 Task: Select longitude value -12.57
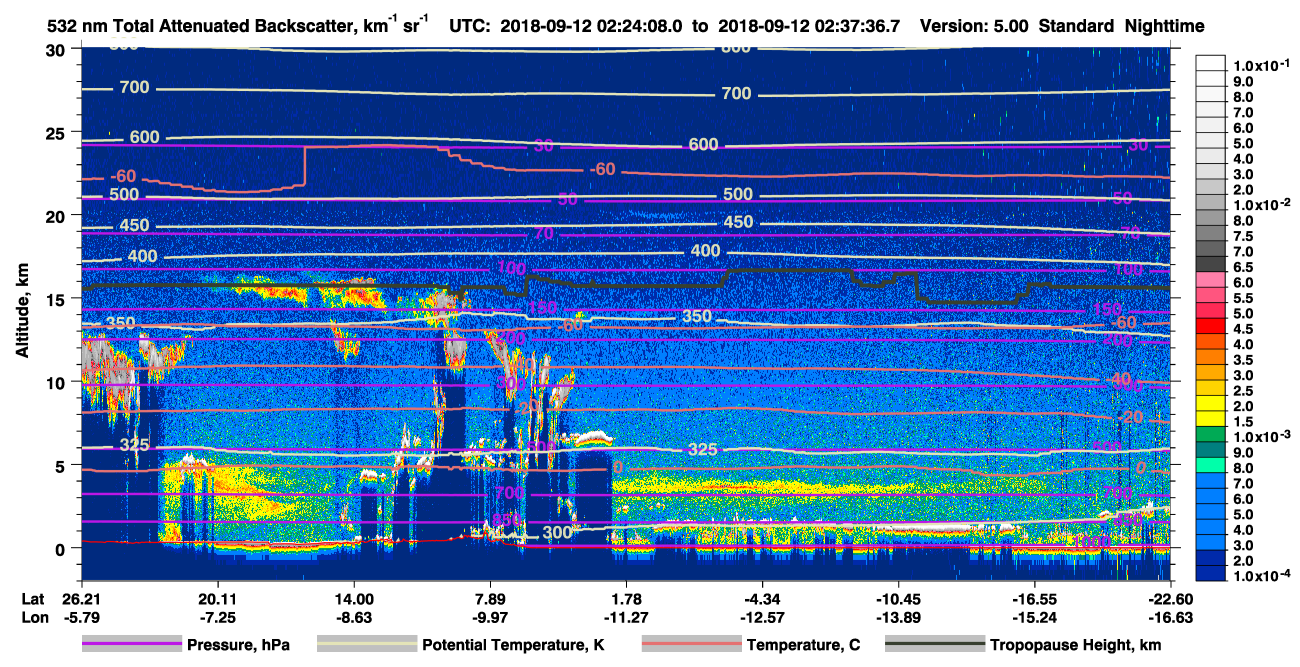(762, 617)
